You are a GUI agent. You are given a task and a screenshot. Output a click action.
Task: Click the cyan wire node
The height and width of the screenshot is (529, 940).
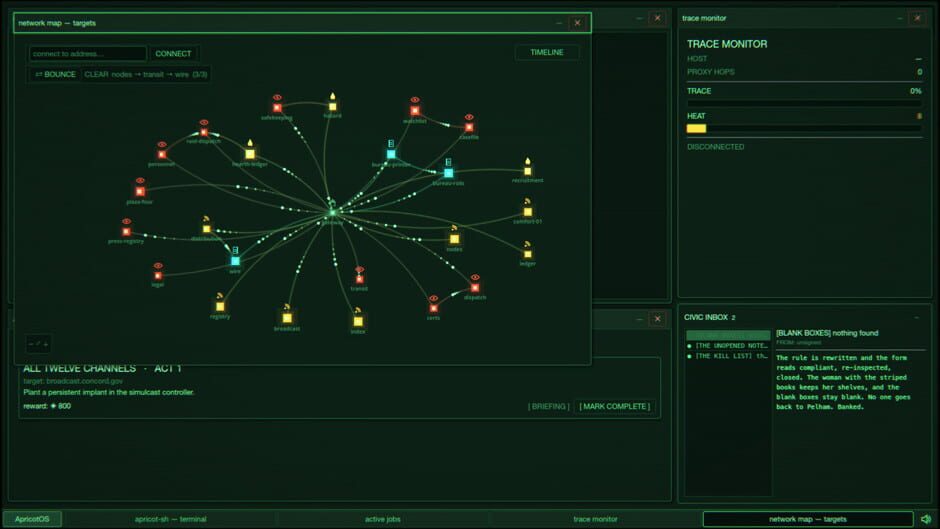235,261
